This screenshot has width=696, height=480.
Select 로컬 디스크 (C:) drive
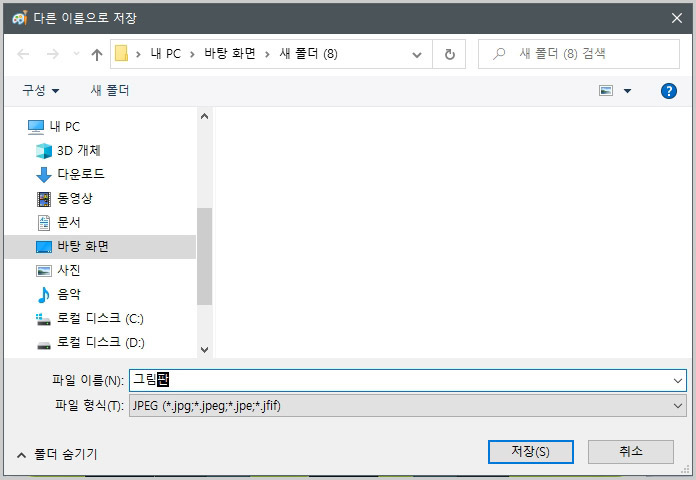99,318
